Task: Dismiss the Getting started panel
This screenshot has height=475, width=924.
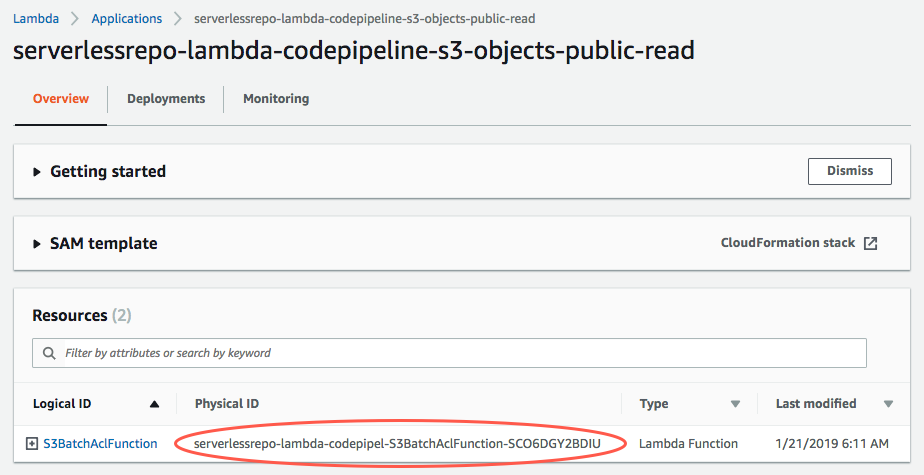Action: [x=850, y=171]
